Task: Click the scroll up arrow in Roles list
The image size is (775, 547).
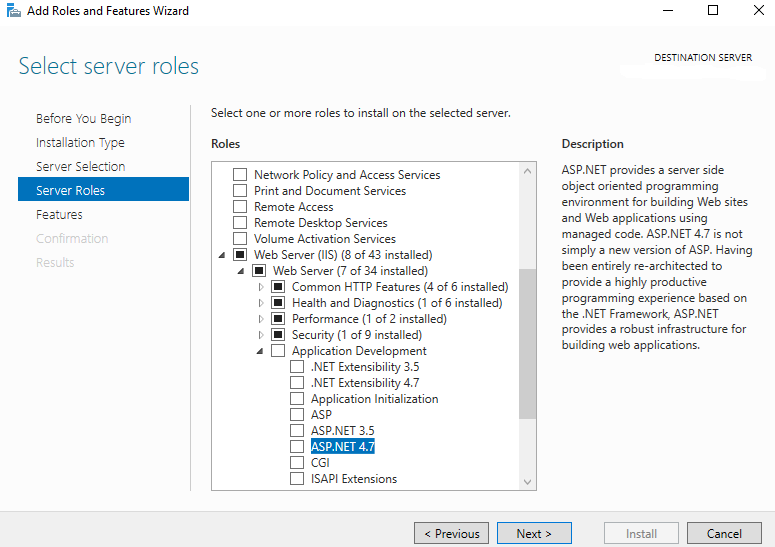Action: [527, 171]
